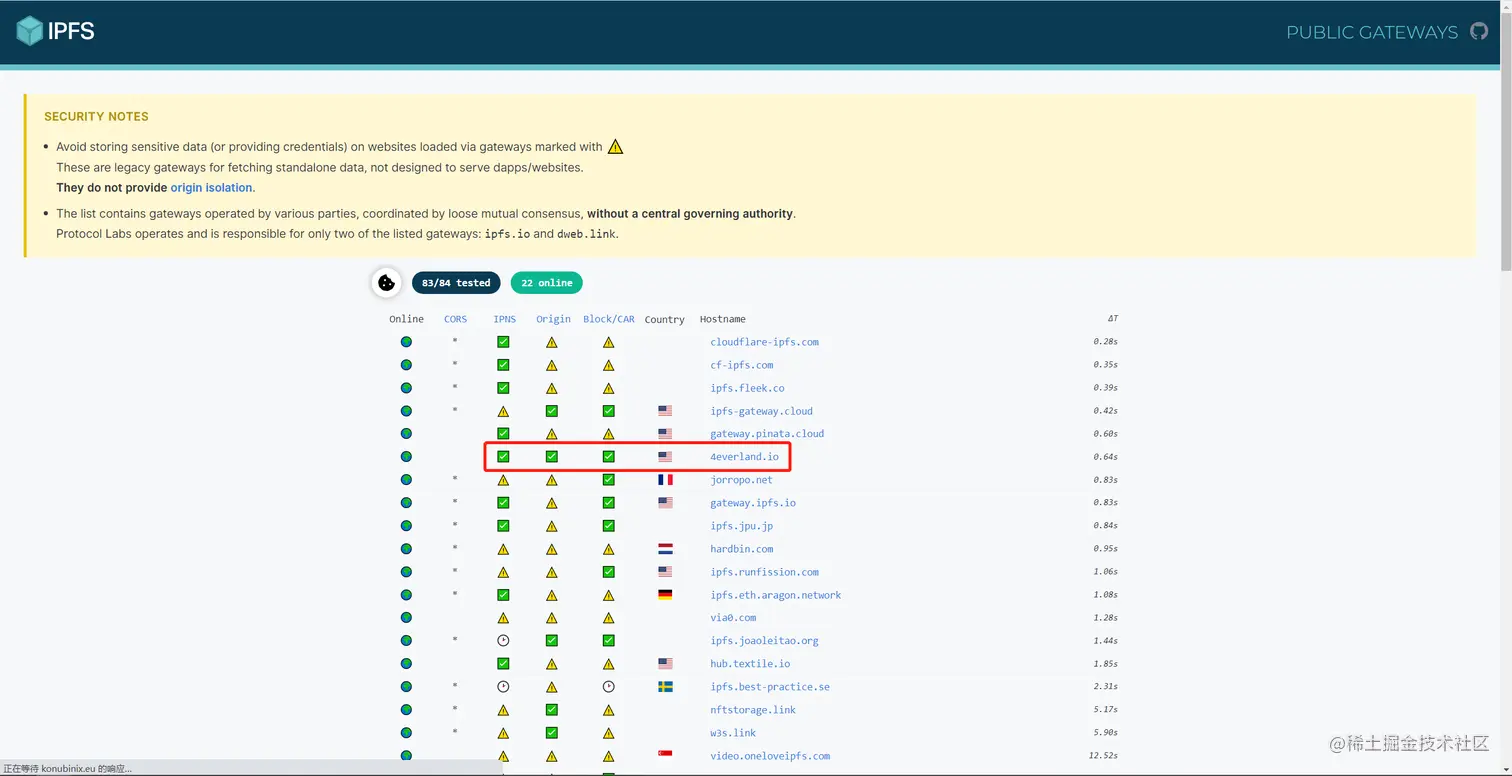Visit the gateway.ipfs.io link
This screenshot has height=776, width=1512.
[x=753, y=503]
